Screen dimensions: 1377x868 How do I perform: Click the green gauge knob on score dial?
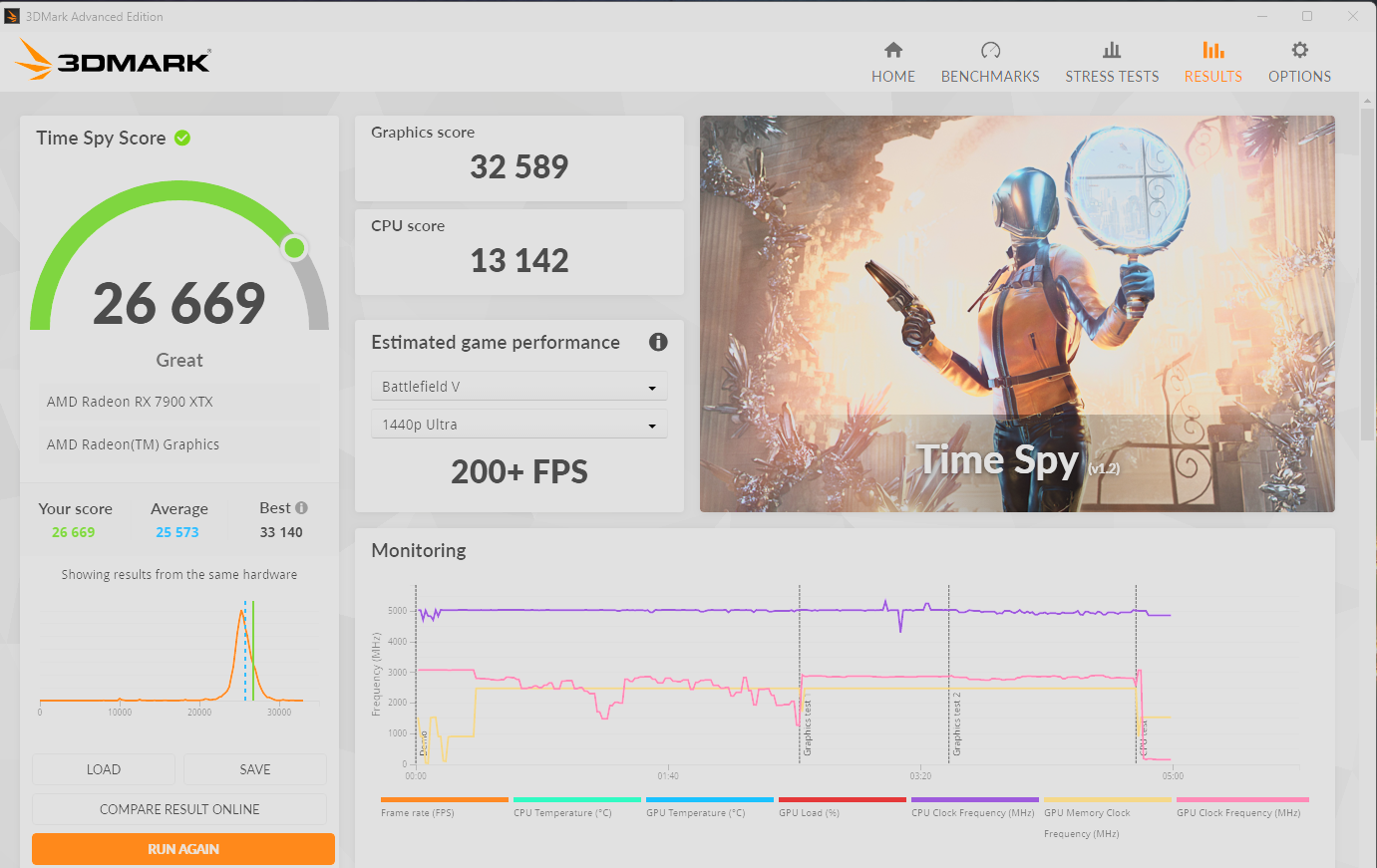point(294,247)
